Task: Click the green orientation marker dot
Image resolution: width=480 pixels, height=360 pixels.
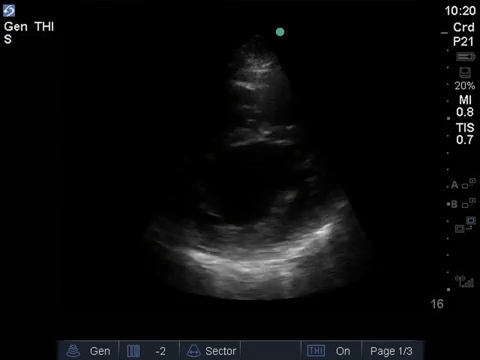Action: [x=280, y=32]
